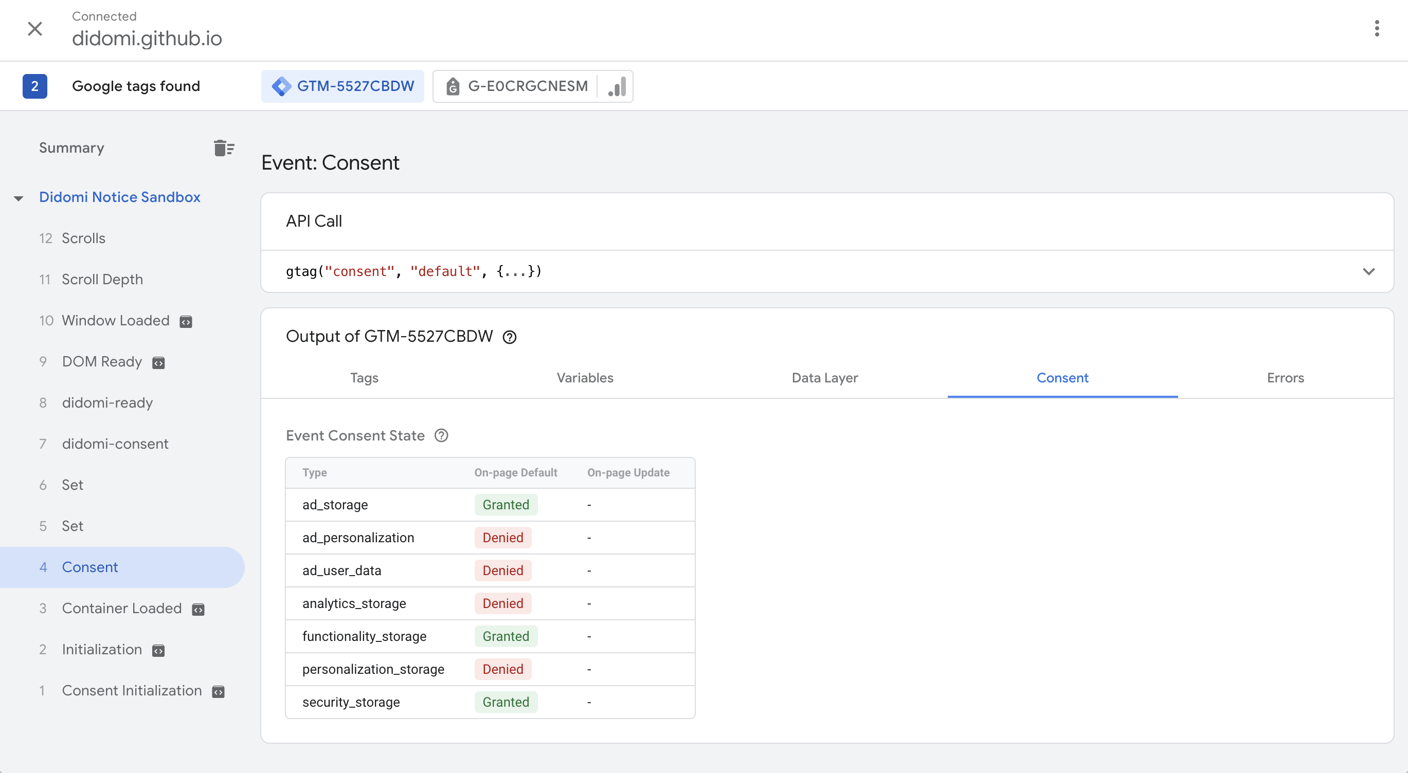Switch to the Tags tab
The height and width of the screenshot is (773, 1408).
point(364,378)
